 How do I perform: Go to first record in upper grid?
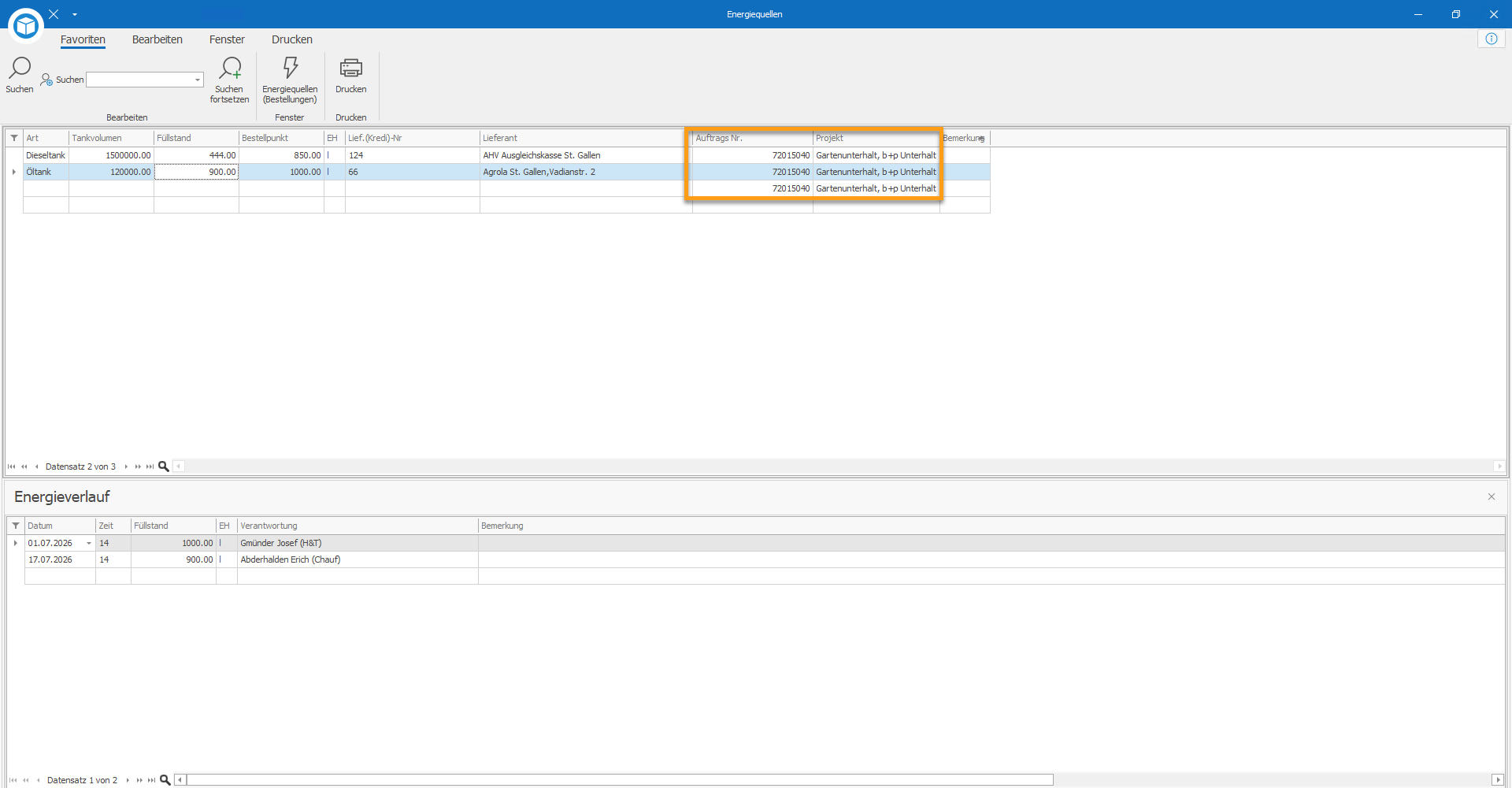pyautogui.click(x=11, y=466)
